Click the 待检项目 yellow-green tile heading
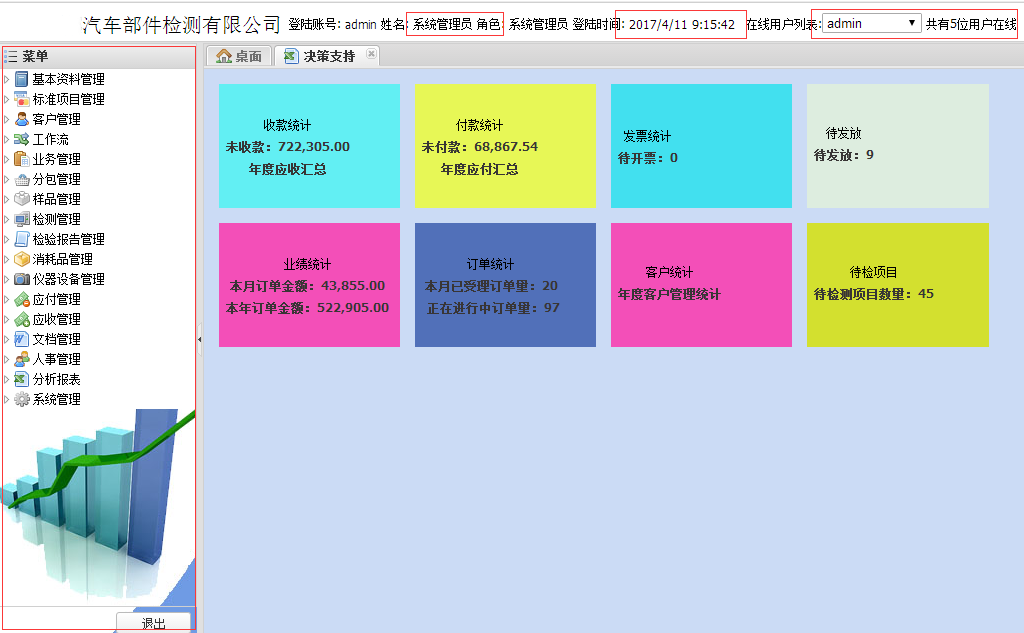1024x633 pixels. click(873, 272)
